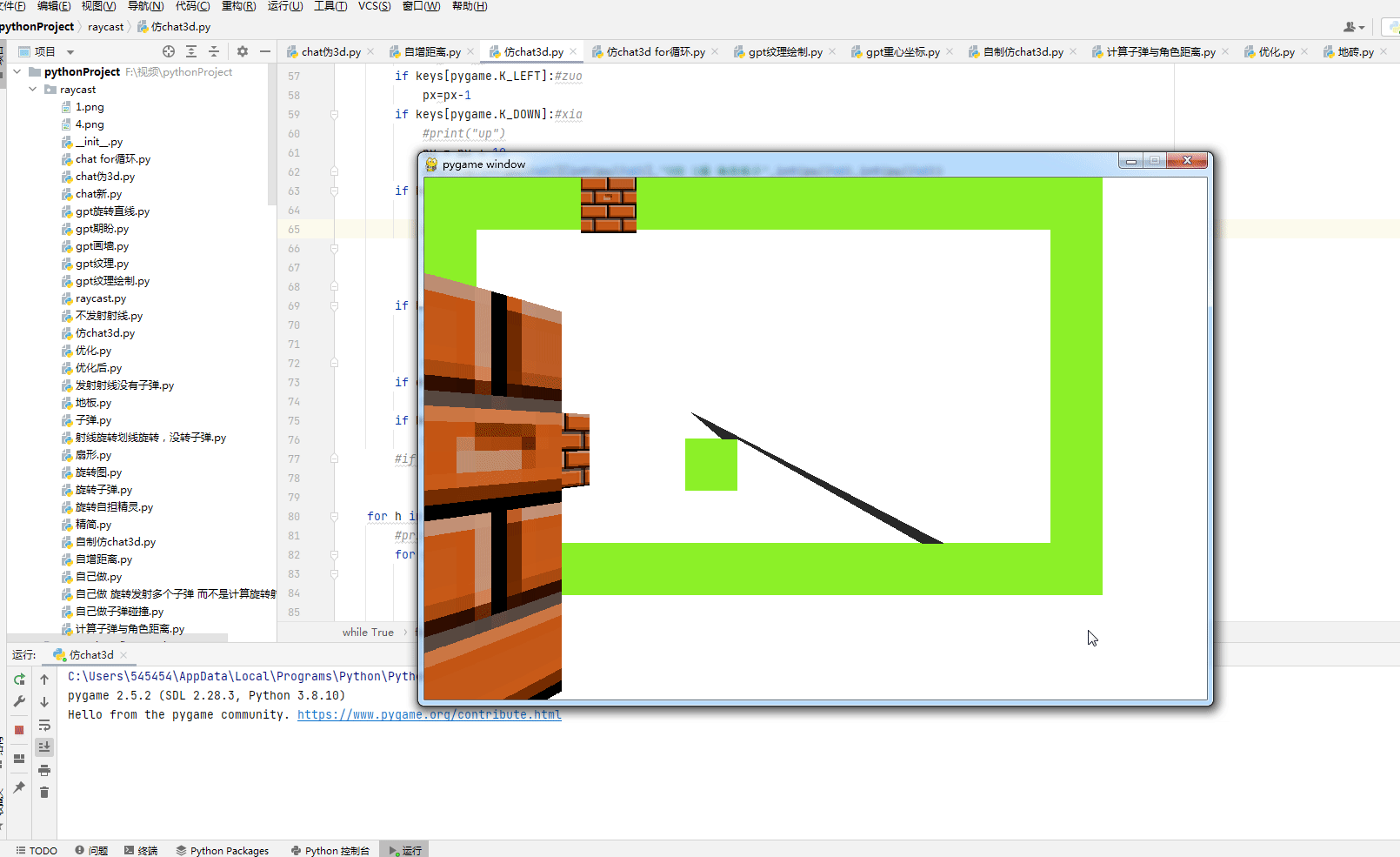Click line number 65 in the gutter
1400x857 pixels.
pyautogui.click(x=294, y=229)
